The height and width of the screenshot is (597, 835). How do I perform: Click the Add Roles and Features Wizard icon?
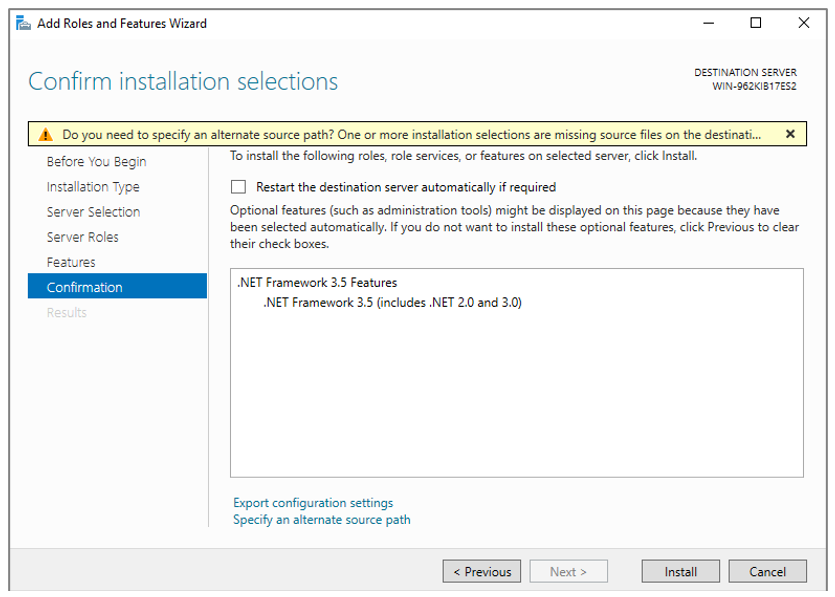tap(22, 22)
